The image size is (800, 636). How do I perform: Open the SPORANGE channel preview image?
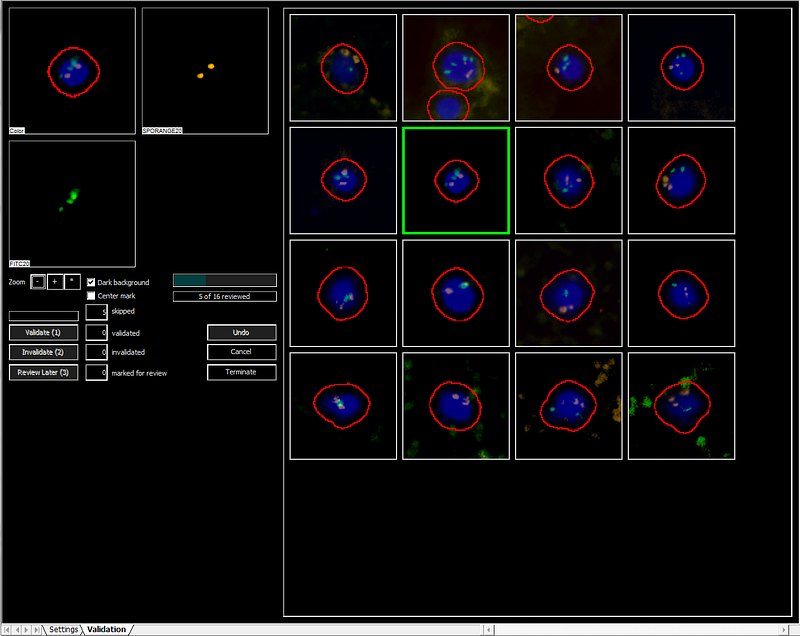pos(205,71)
